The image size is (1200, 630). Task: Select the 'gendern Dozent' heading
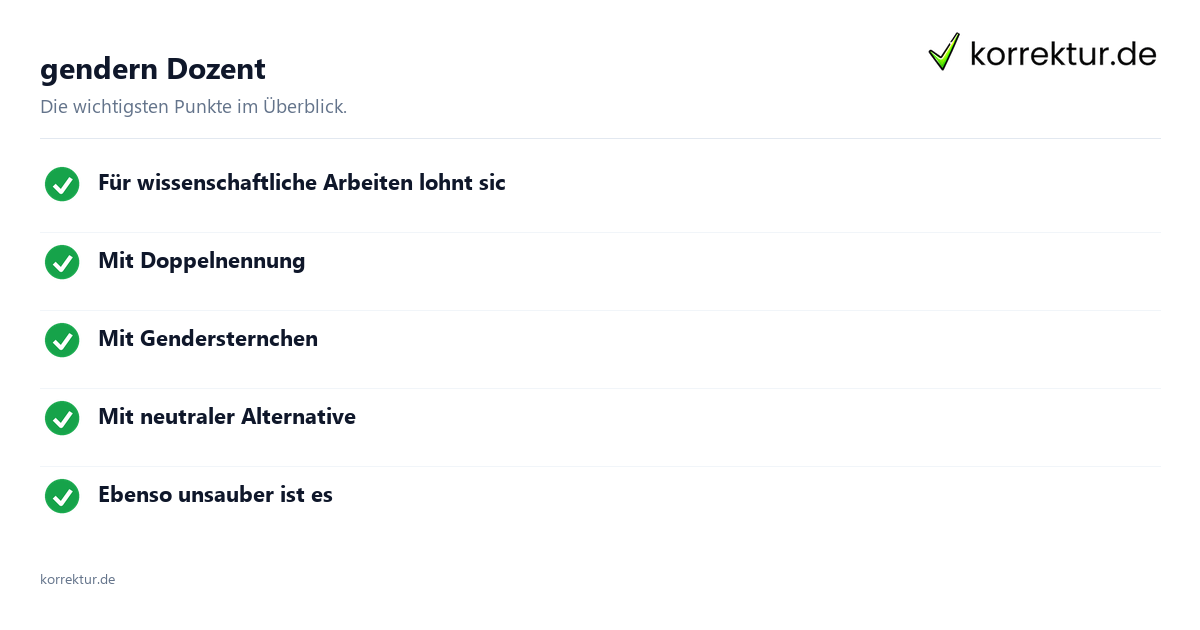coord(153,69)
